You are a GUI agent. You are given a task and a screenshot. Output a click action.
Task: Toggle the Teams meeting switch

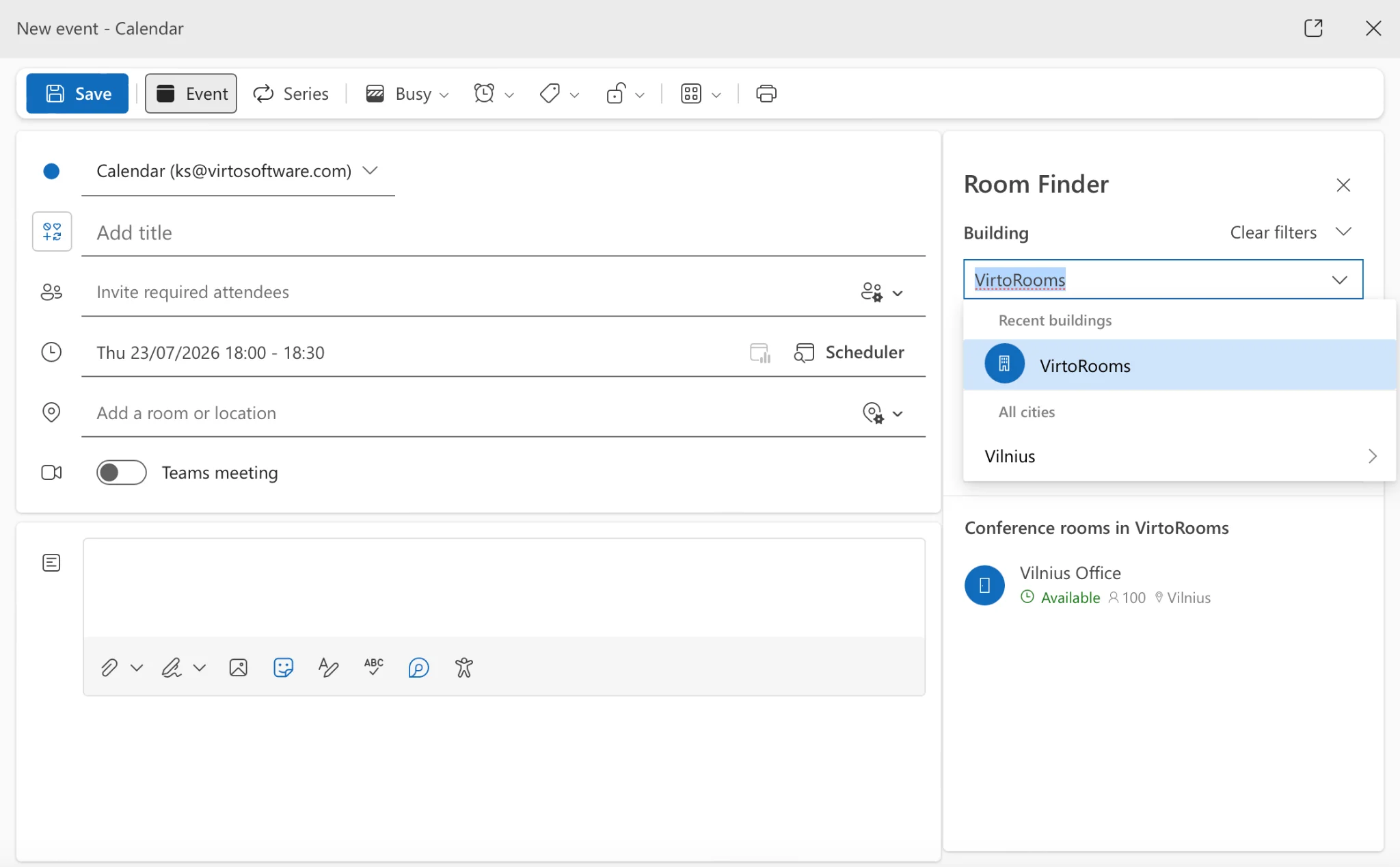(122, 472)
